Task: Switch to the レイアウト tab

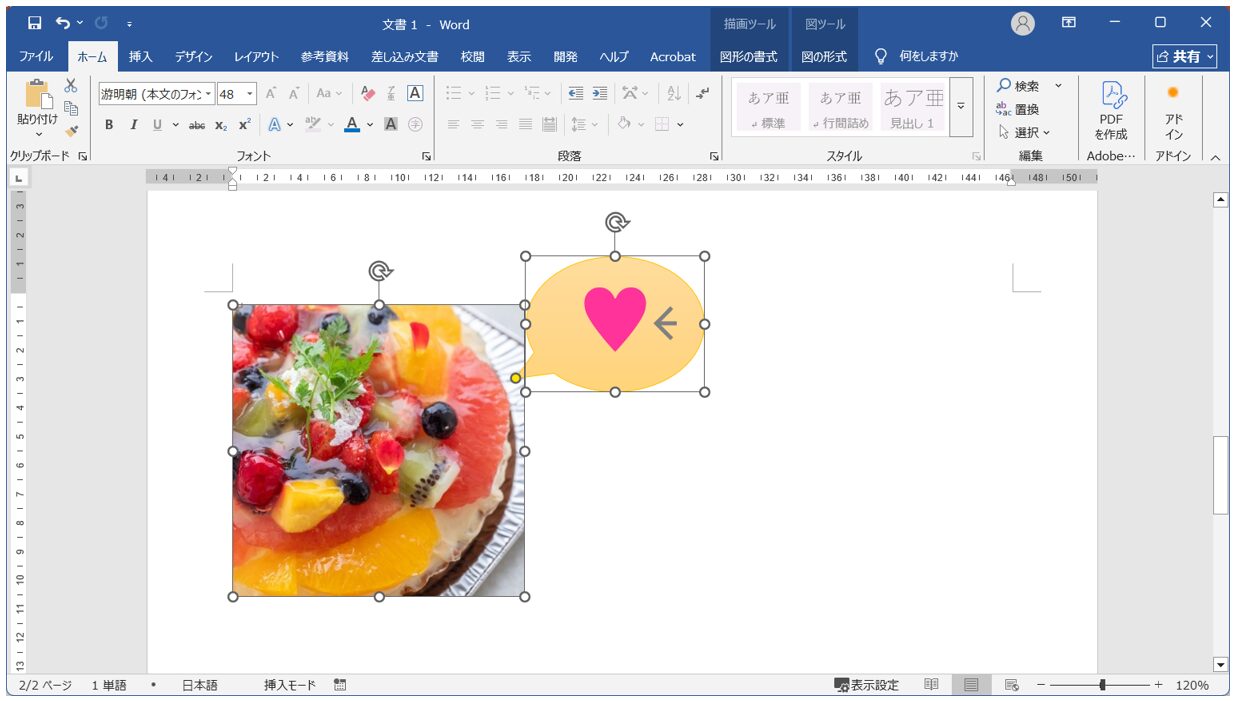Action: pyautogui.click(x=257, y=57)
